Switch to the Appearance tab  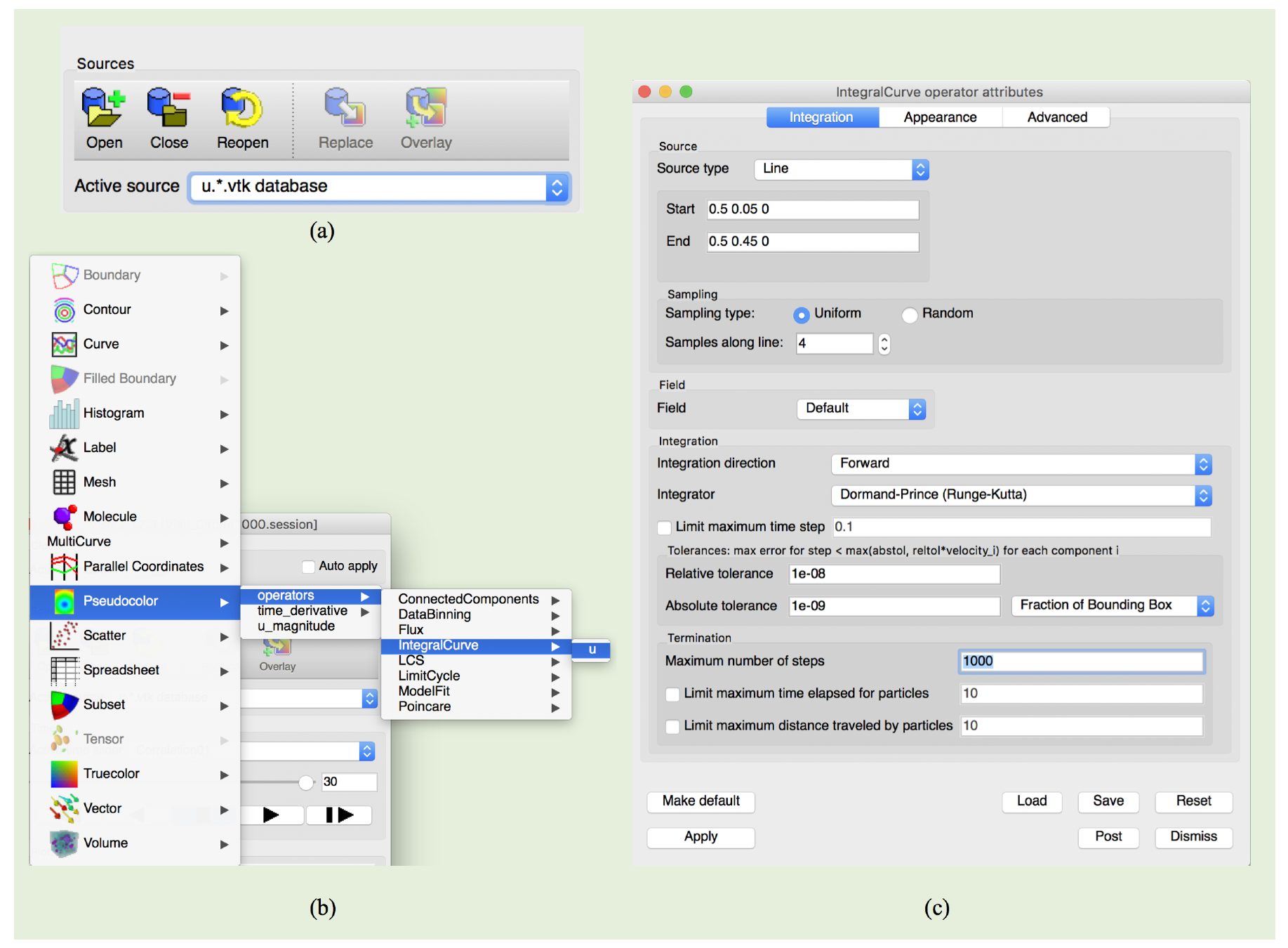click(939, 117)
